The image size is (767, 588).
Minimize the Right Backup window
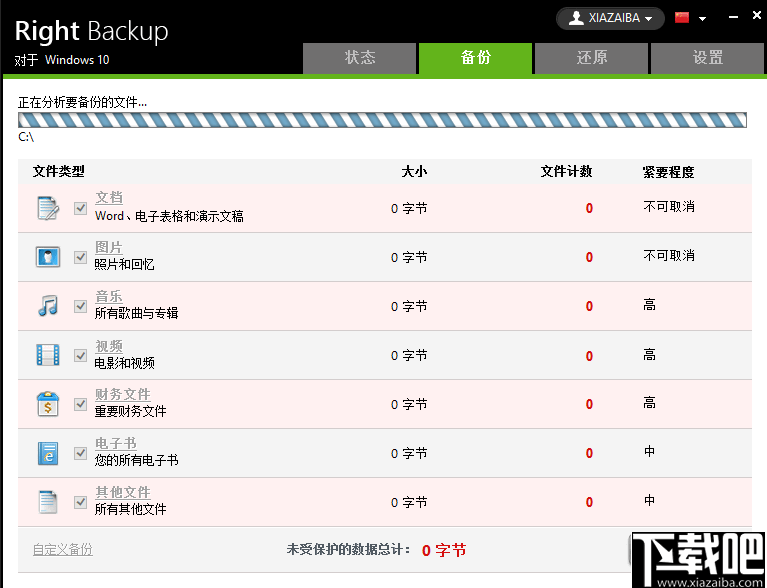(x=733, y=17)
